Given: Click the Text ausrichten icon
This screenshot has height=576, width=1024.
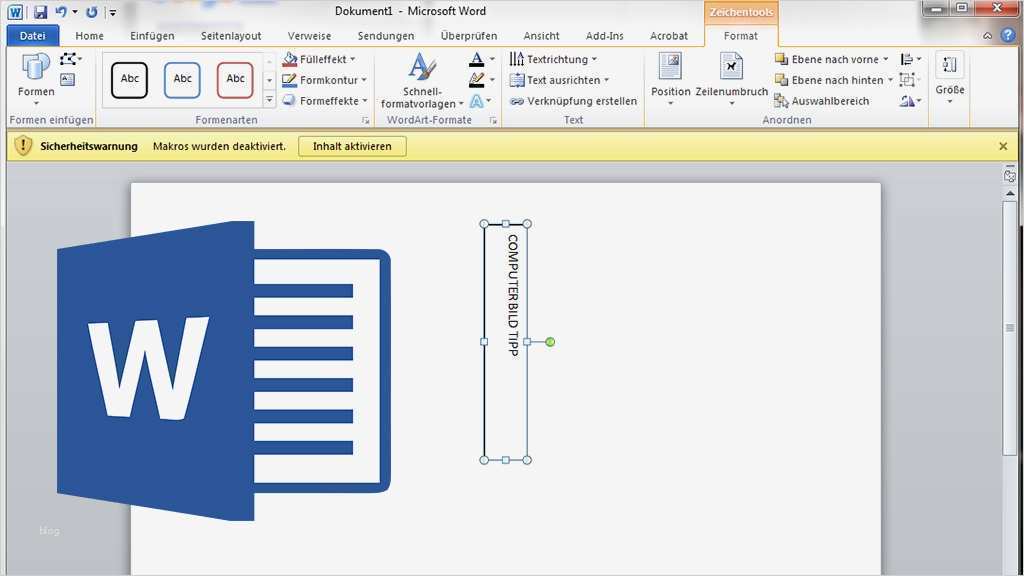Looking at the screenshot, I should (x=517, y=80).
